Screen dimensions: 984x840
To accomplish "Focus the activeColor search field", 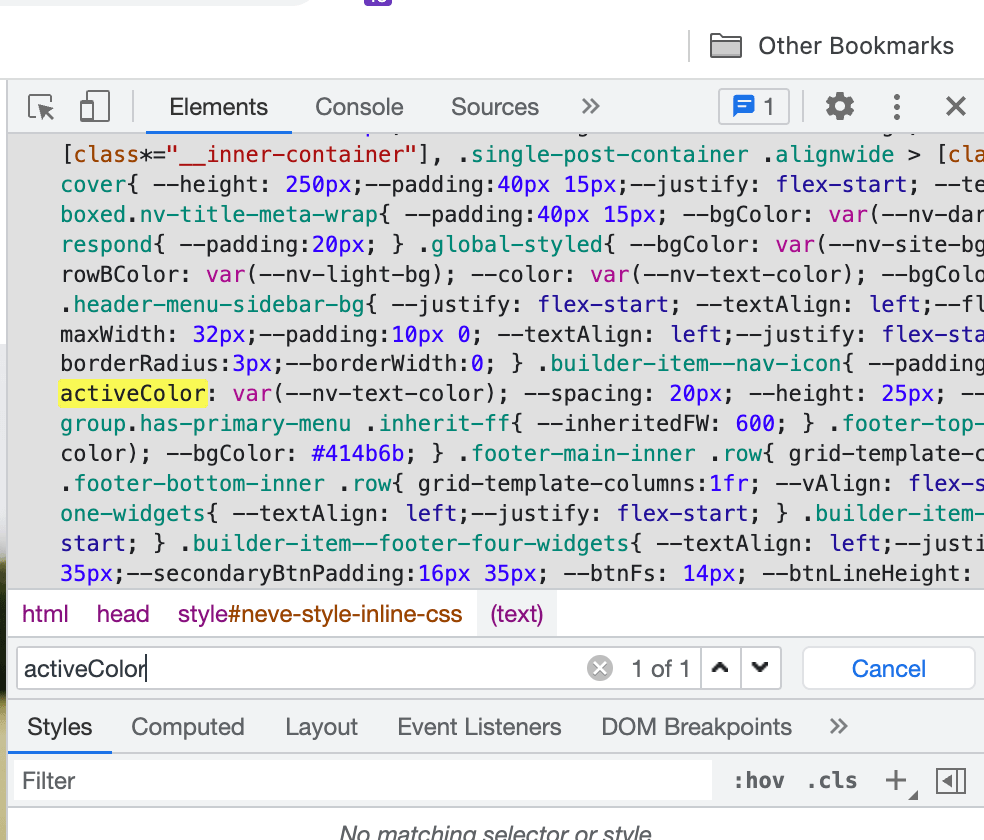I will [x=301, y=669].
